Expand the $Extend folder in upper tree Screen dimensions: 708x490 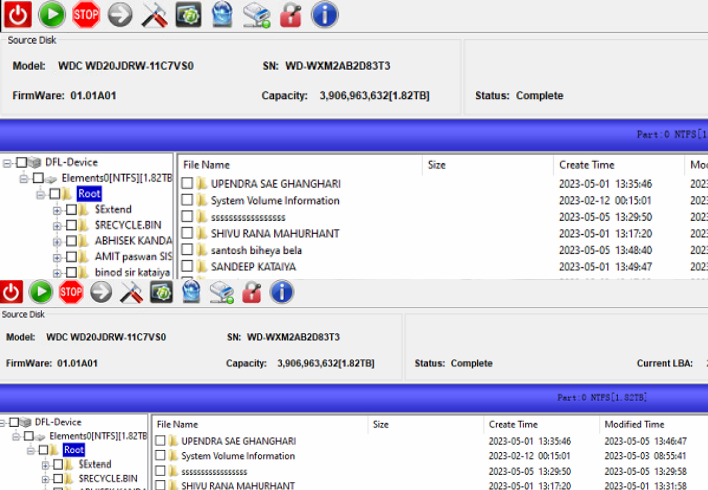point(57,210)
